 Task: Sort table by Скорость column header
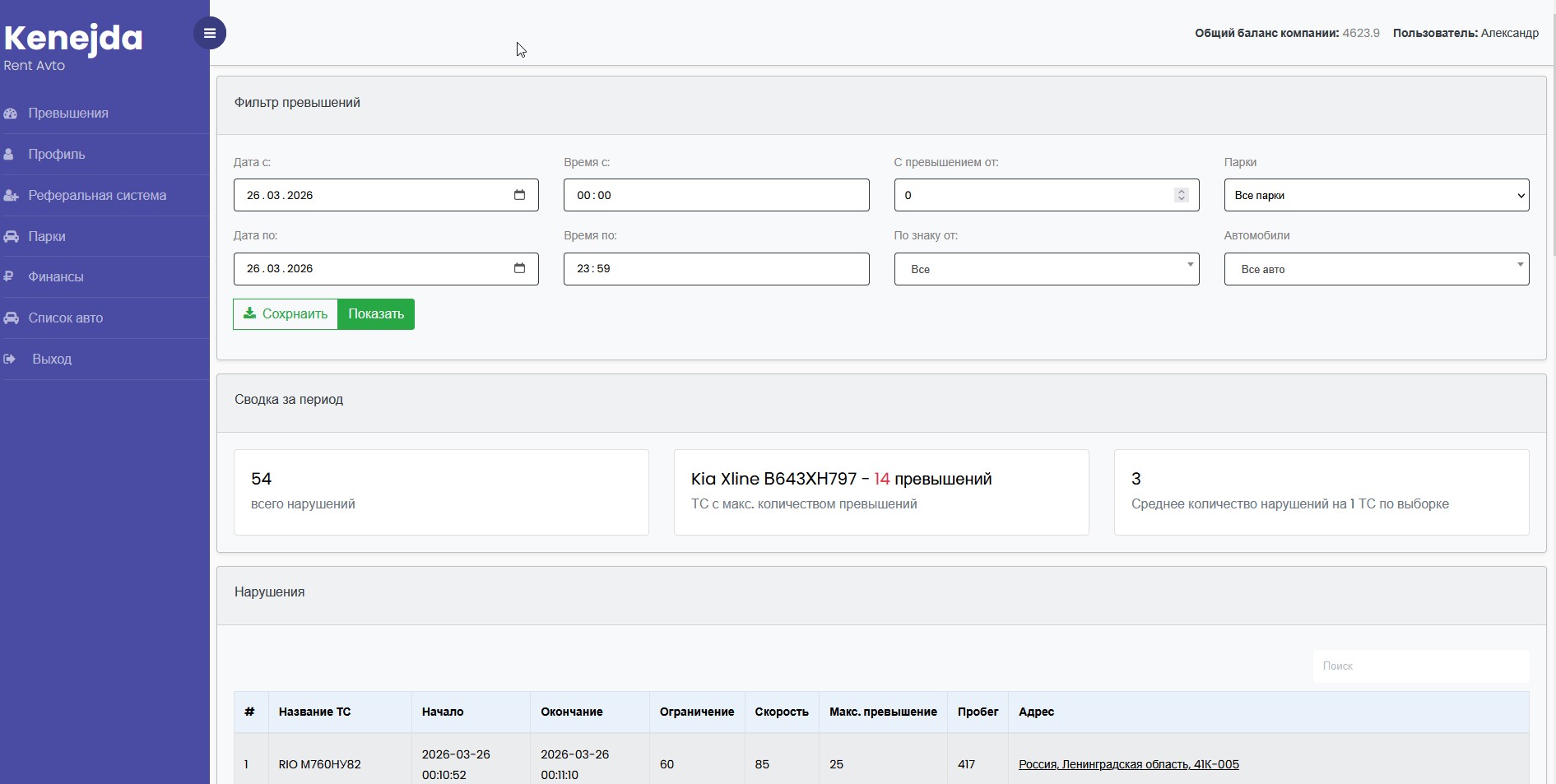(x=781, y=712)
